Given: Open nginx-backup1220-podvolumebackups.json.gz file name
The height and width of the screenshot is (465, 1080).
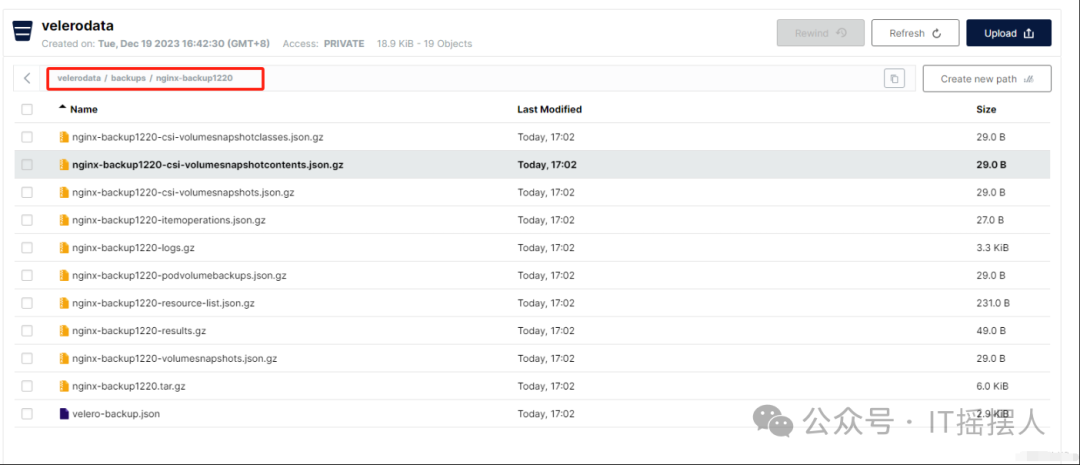Looking at the screenshot, I should click(x=179, y=276).
